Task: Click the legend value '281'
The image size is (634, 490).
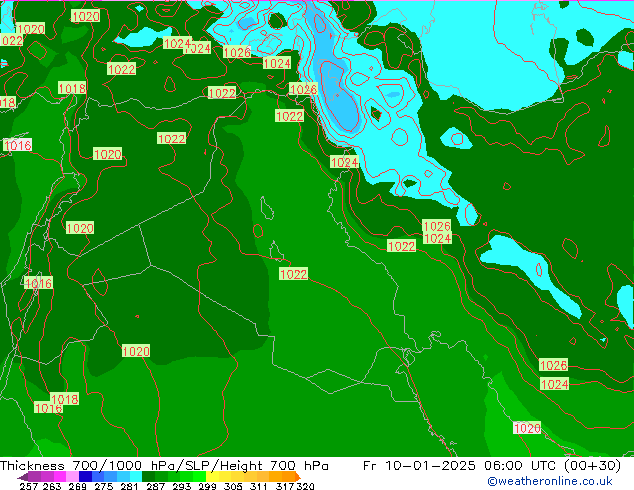Action: pos(129,486)
